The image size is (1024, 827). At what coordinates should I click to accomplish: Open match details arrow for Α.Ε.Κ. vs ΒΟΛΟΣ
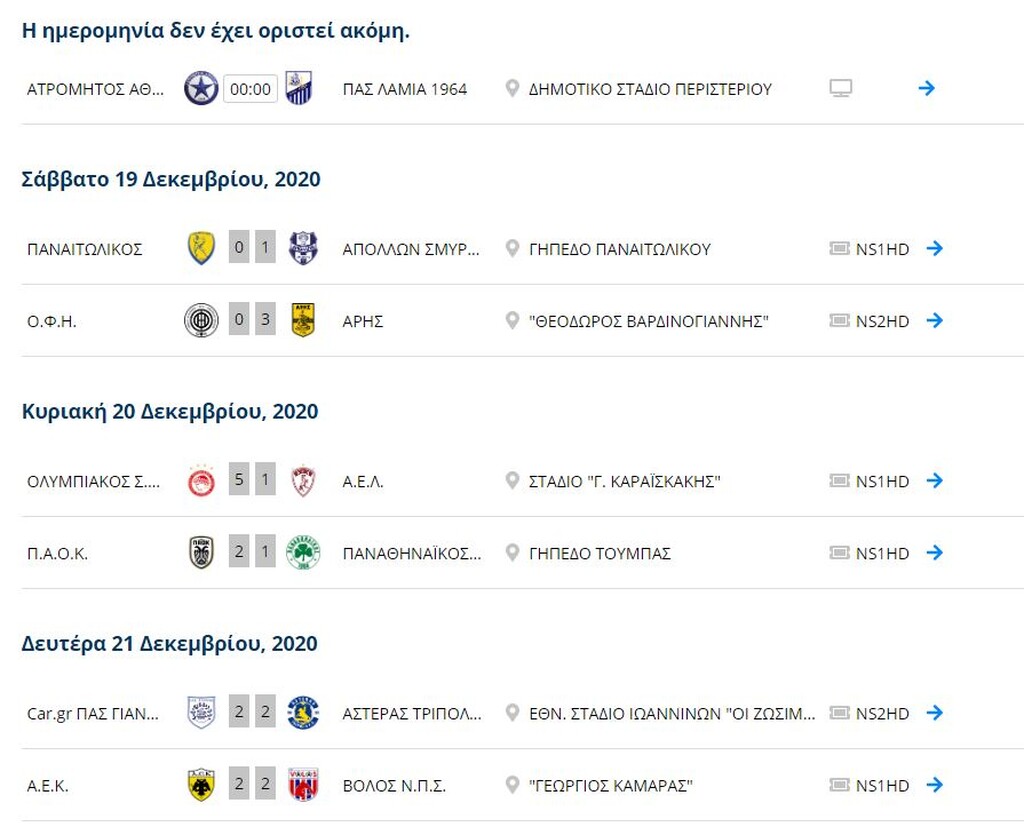pyautogui.click(x=935, y=785)
